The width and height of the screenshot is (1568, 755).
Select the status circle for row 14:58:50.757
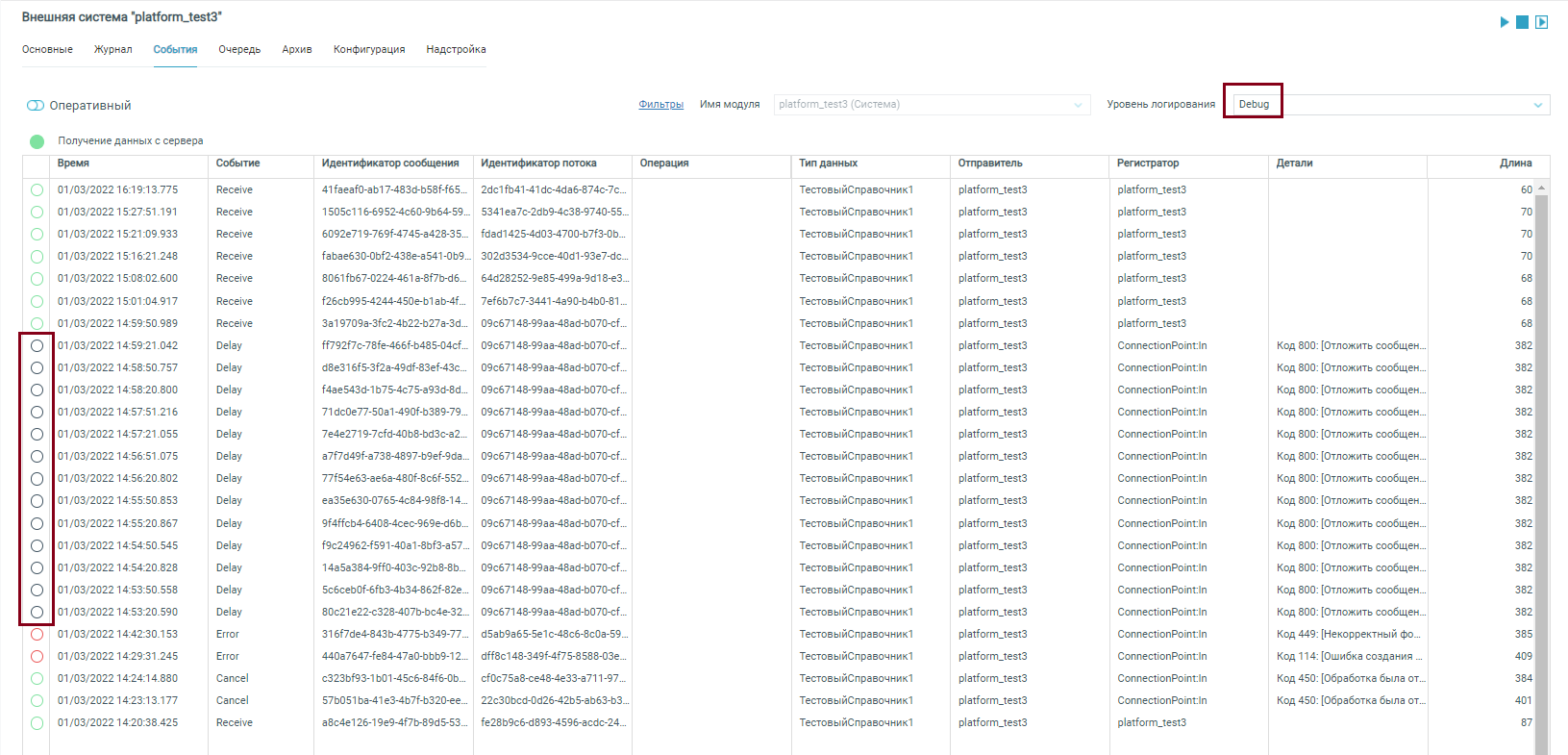(37, 368)
